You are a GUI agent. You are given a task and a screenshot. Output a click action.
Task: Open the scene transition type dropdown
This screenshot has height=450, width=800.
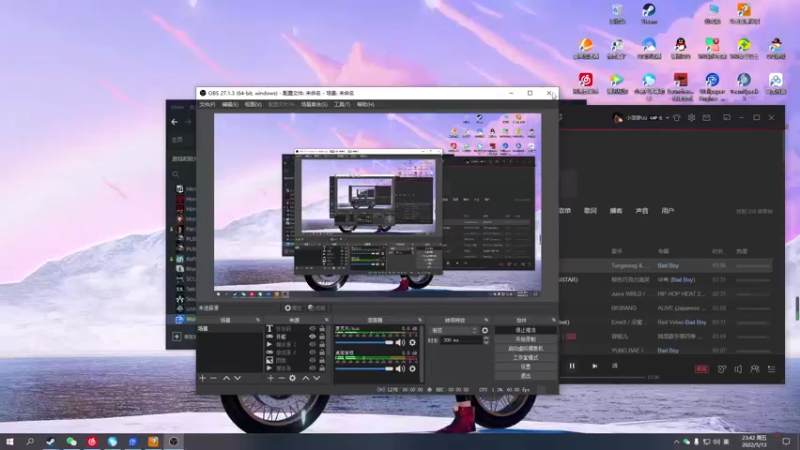(x=453, y=331)
